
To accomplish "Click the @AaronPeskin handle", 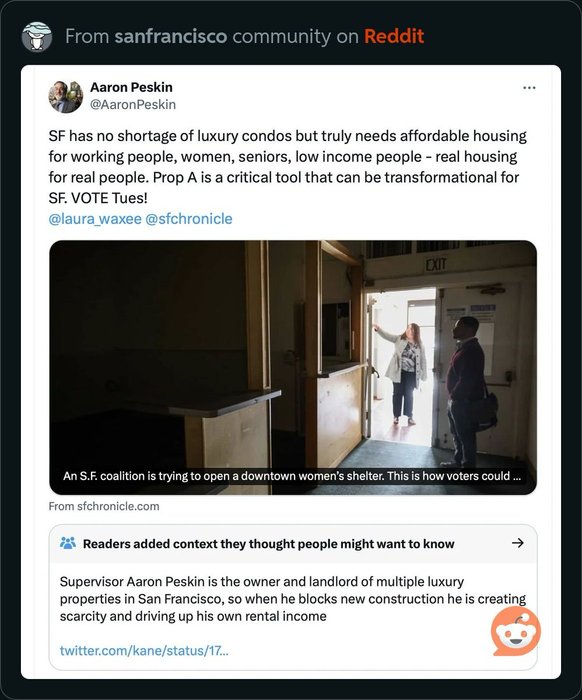I will click(133, 104).
